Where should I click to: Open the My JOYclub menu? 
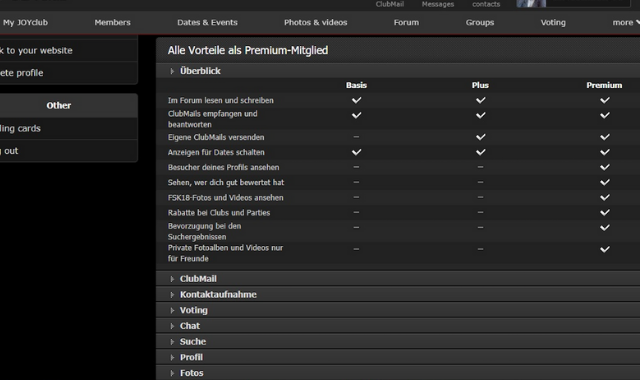(25, 22)
